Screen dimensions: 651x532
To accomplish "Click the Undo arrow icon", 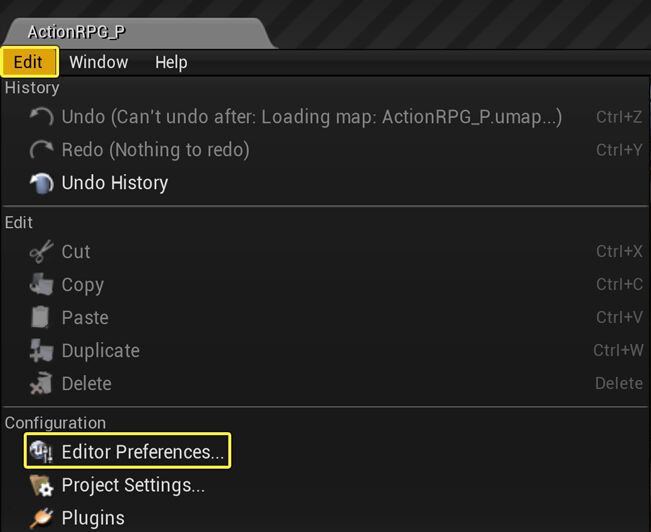I will click(41, 117).
